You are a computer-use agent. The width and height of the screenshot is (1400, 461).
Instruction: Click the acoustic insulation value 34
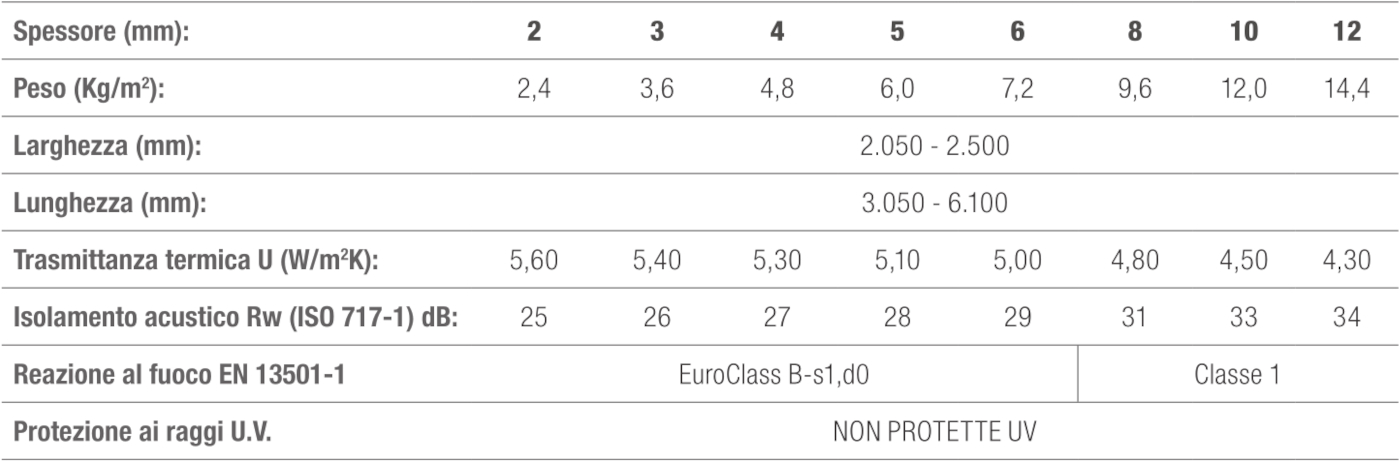tap(1347, 318)
